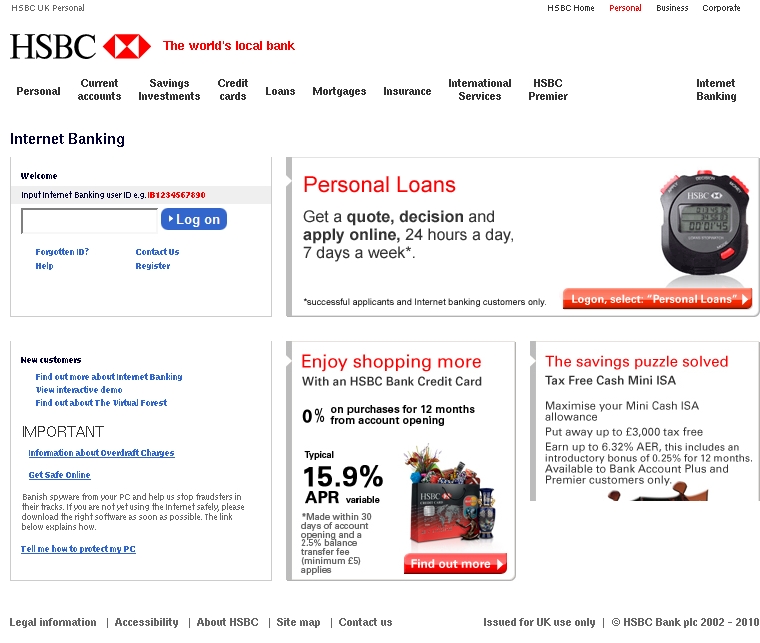Viewport: 760px width, 643px height.
Task: Click the savings puzzle solved banner heading
Action: pyautogui.click(x=636, y=361)
